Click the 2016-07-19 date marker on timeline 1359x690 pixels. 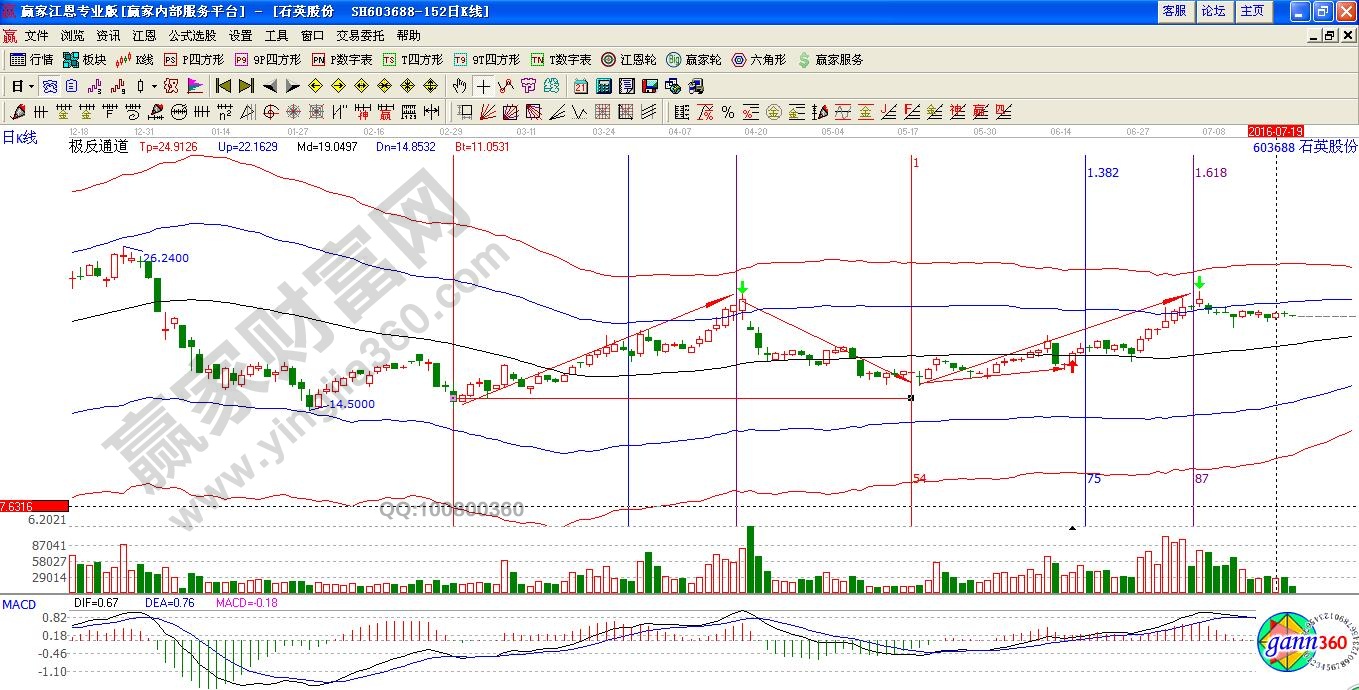[1275, 131]
